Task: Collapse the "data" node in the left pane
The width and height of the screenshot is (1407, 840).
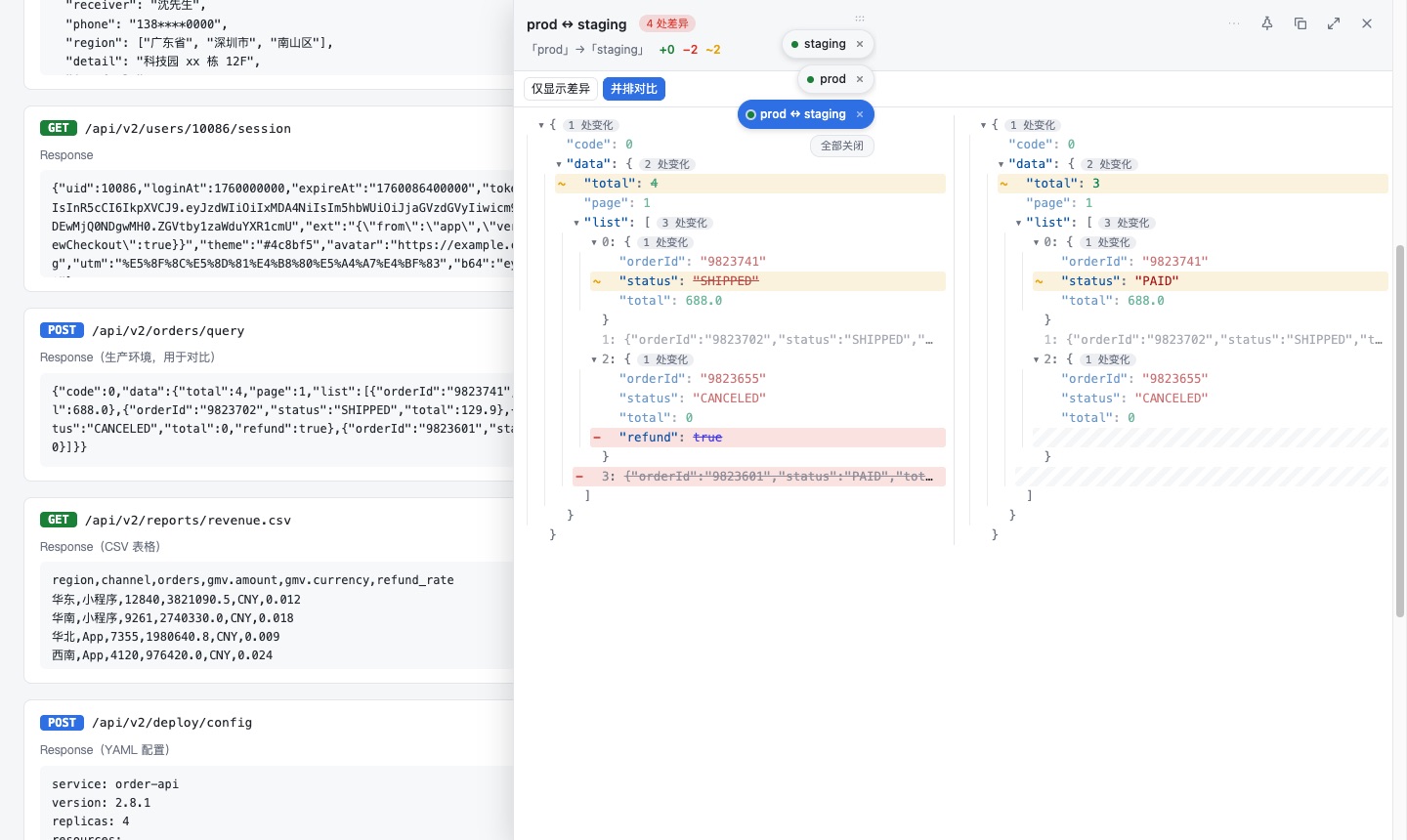Action: 559,164
